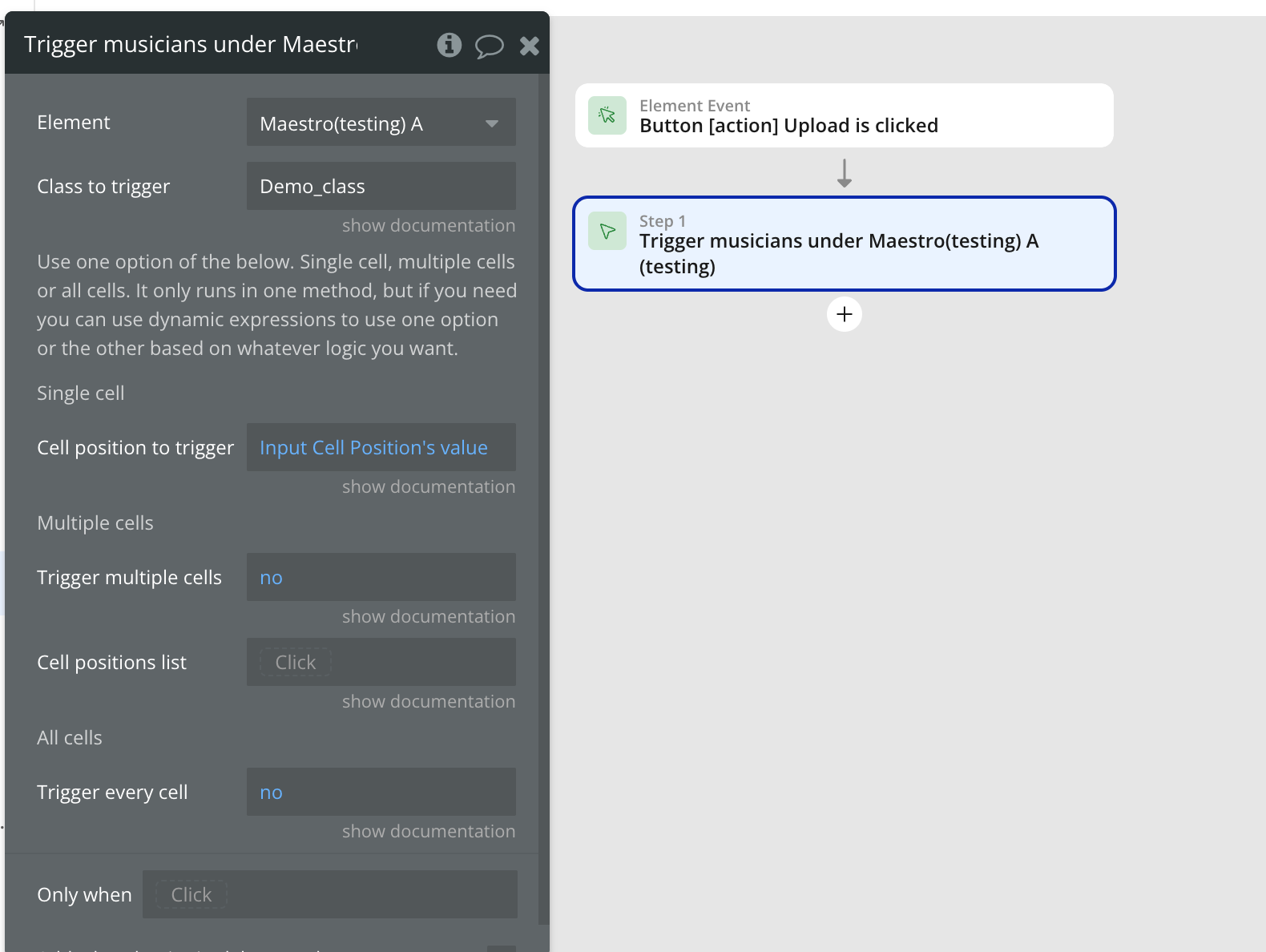Open the comment bubble icon
The height and width of the screenshot is (952, 1266).
489,46
